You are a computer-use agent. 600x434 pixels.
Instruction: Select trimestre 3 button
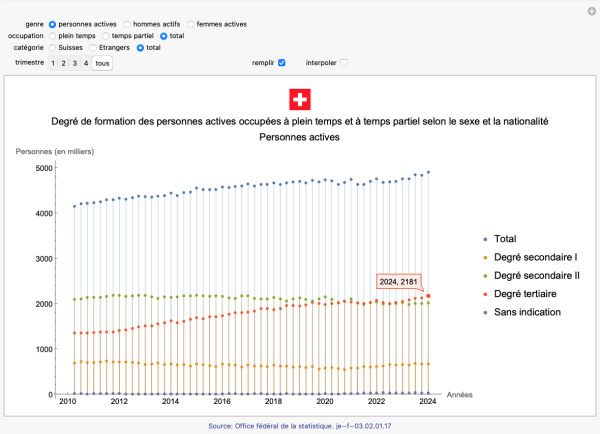click(75, 63)
